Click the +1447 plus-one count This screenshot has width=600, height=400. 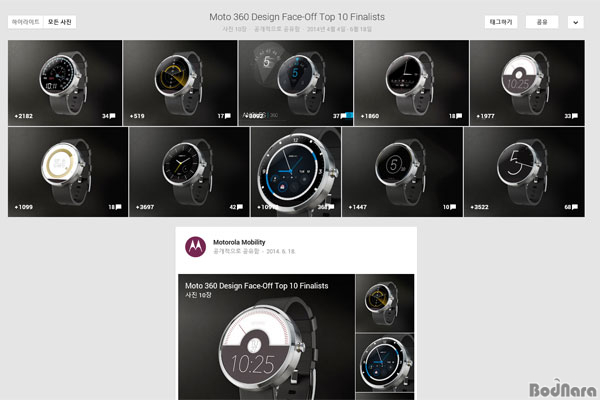pyautogui.click(x=357, y=207)
